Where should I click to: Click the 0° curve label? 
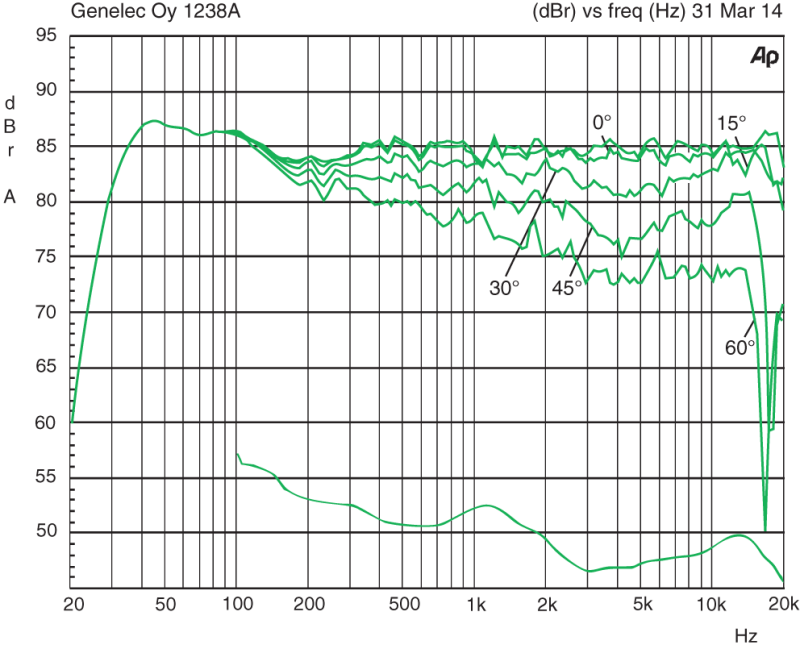[x=602, y=123]
